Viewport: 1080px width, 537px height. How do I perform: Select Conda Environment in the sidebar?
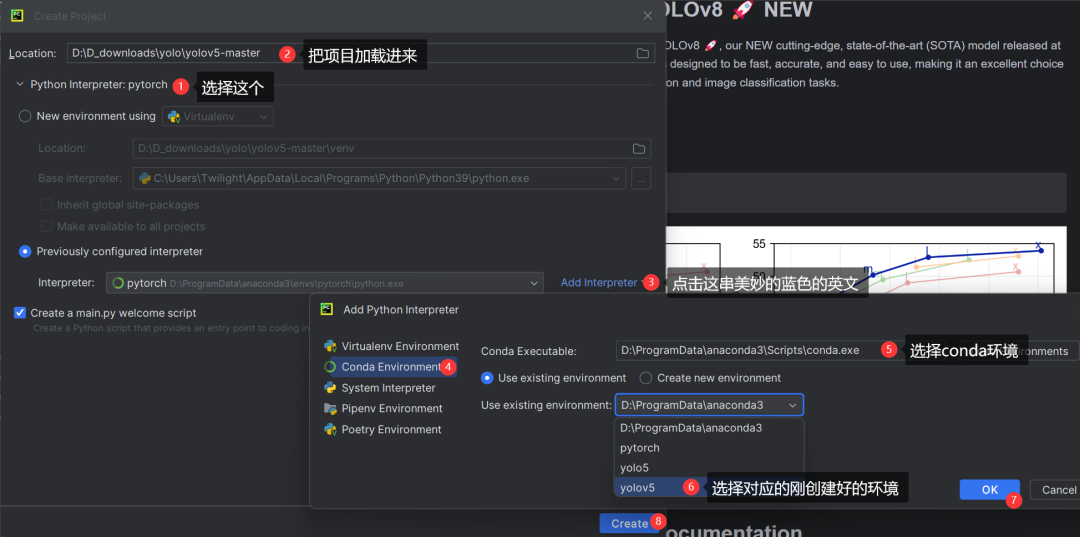(x=389, y=367)
